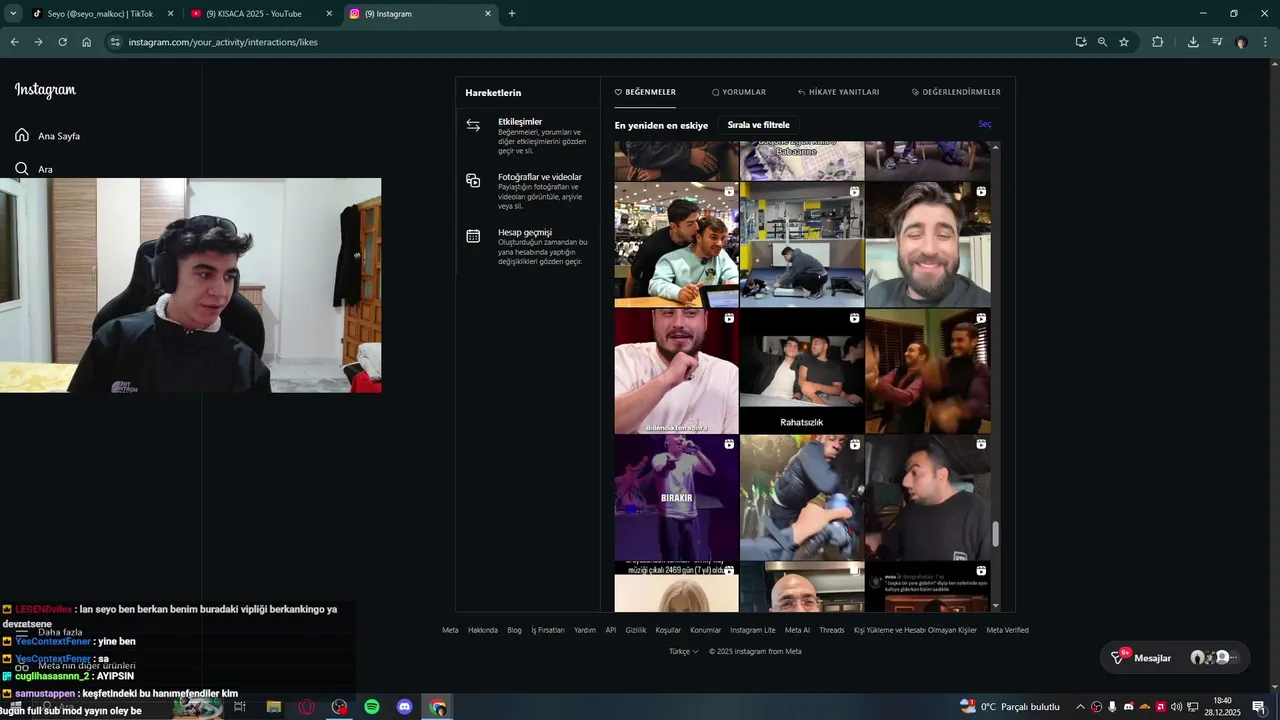Open the Gizlilik footer link
Screen dimensions: 1280x720
[636, 630]
